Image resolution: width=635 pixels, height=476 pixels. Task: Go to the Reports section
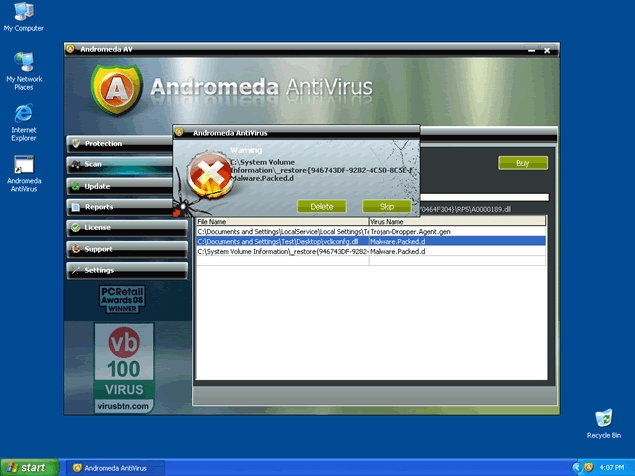[125, 207]
